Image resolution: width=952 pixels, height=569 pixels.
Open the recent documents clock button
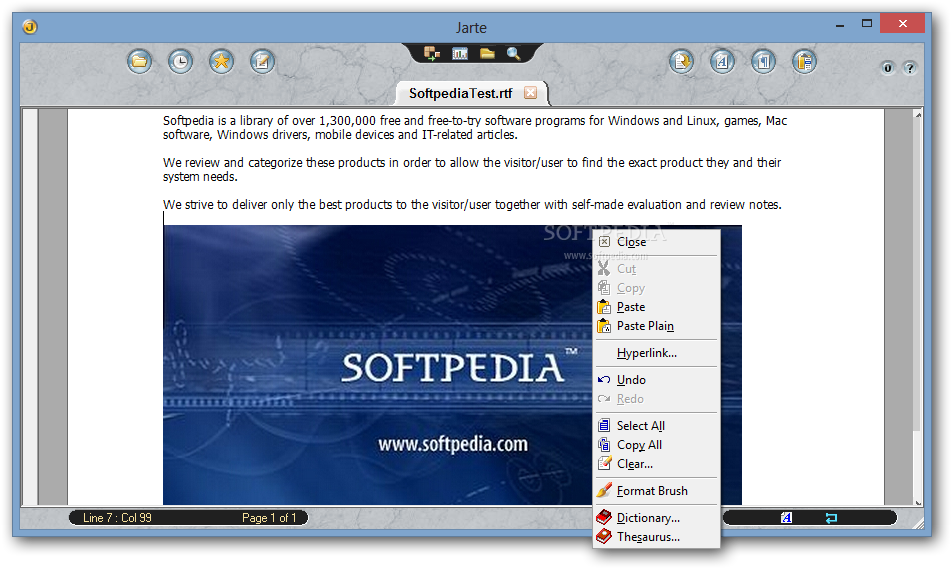180,61
